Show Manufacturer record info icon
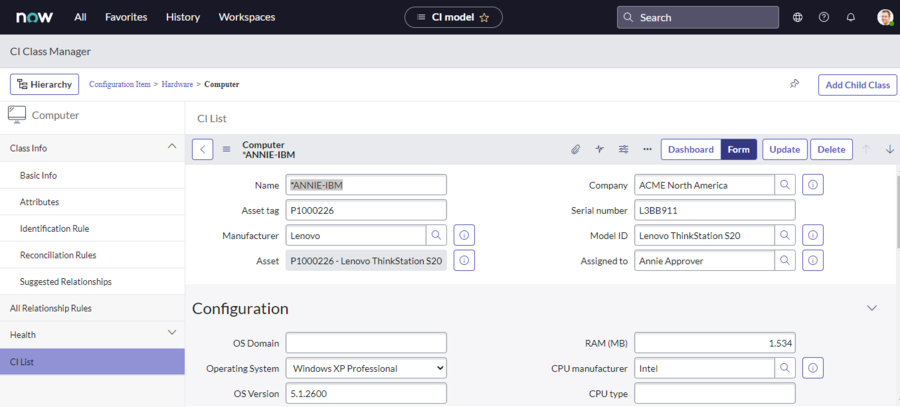This screenshot has height=407, width=900. 464,235
